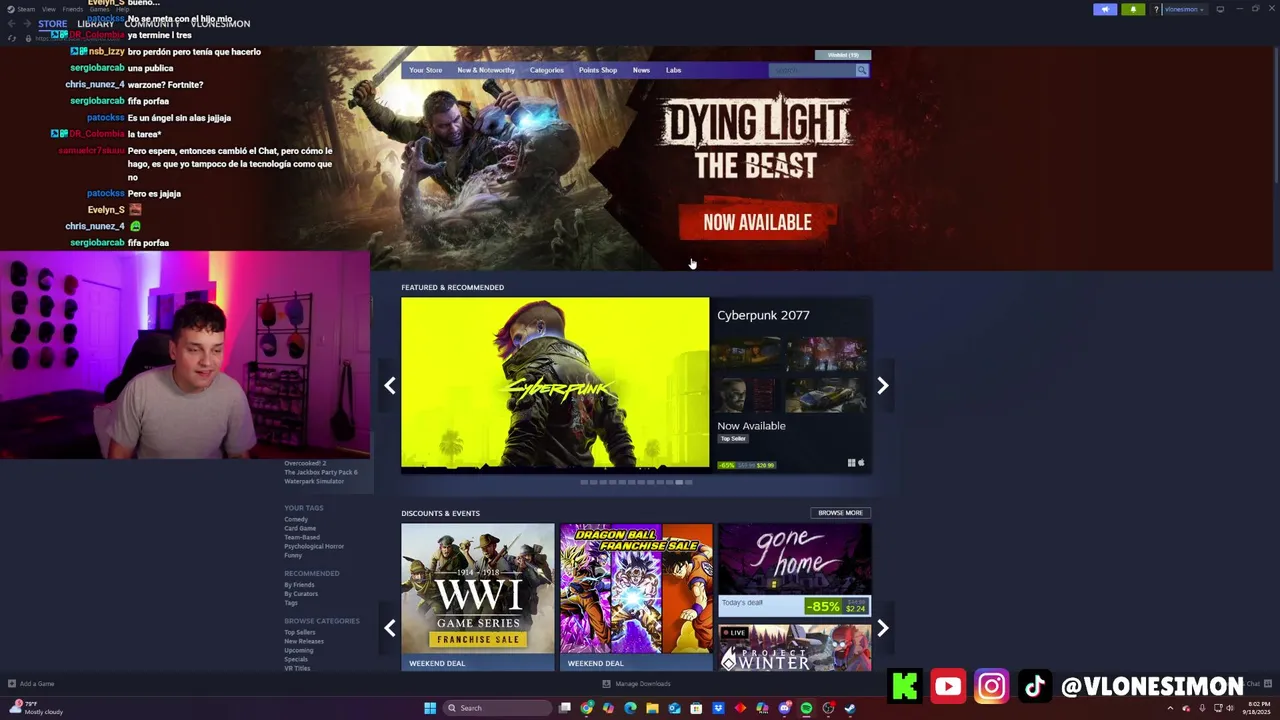The width and height of the screenshot is (1280, 720).
Task: Open Waterpark Simulator recent game
Action: click(314, 481)
